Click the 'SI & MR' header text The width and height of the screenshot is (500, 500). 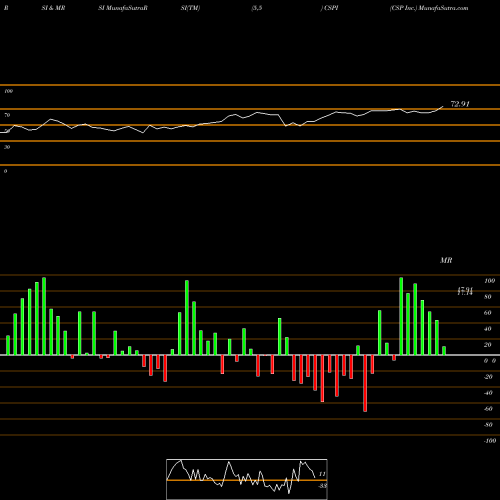(x=53, y=8)
